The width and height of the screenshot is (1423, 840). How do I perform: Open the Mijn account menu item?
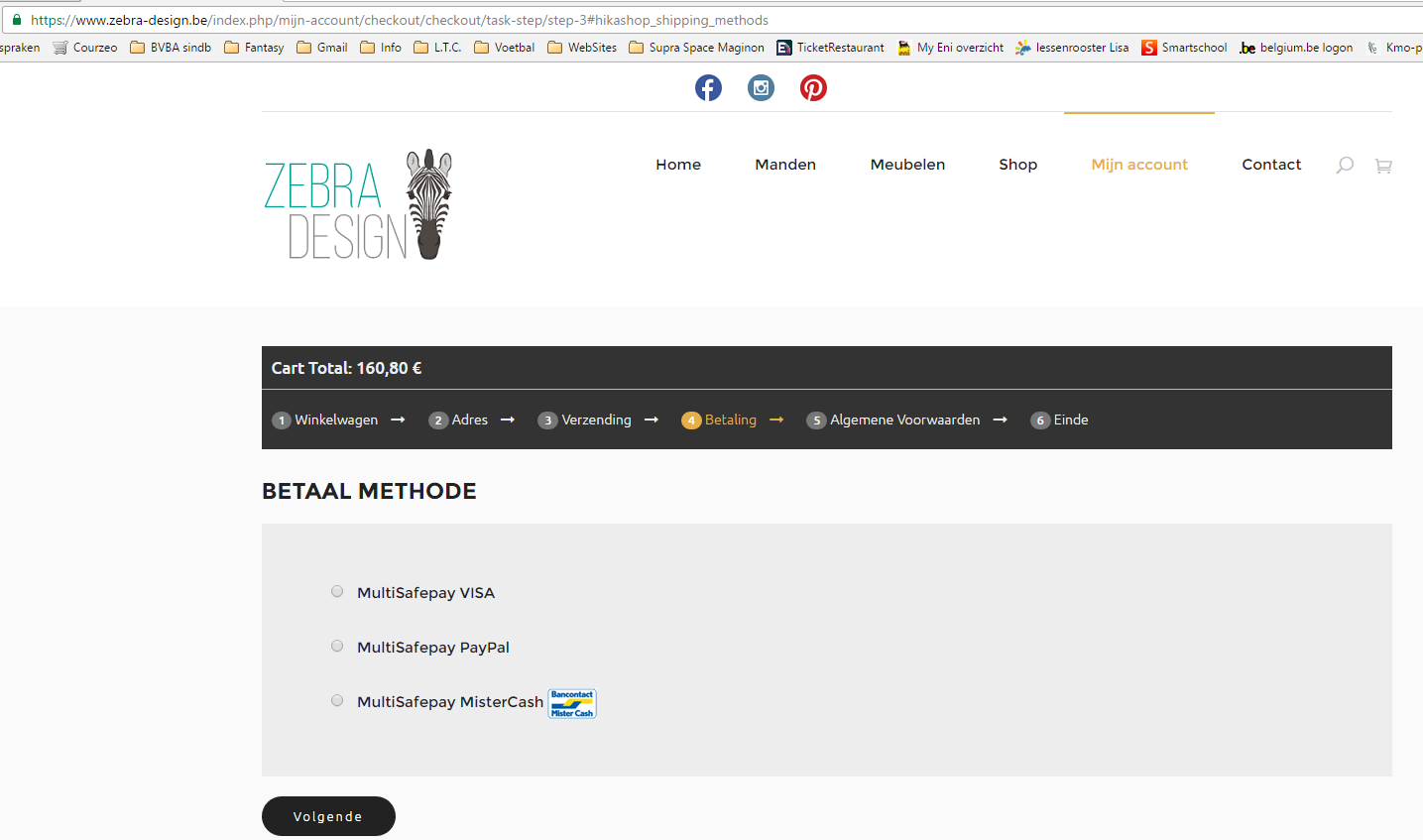coord(1139,165)
